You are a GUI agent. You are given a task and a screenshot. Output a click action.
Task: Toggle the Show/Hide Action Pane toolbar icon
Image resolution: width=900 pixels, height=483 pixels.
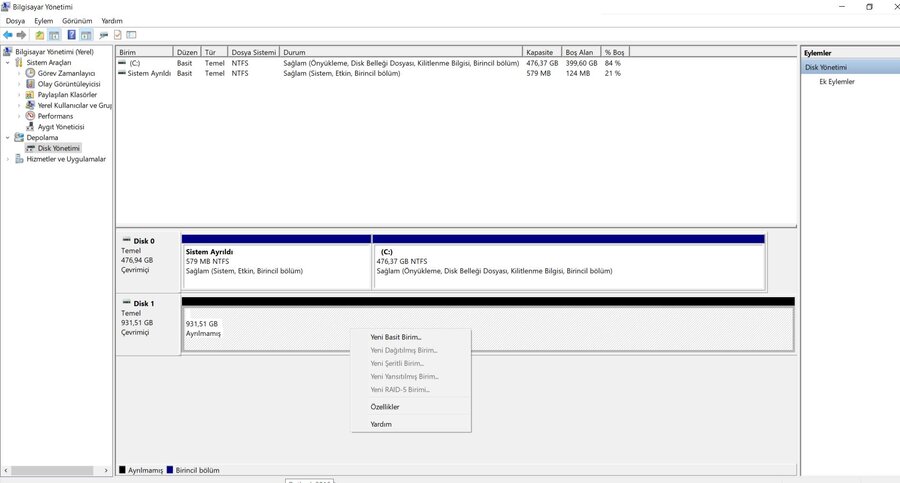pos(86,35)
